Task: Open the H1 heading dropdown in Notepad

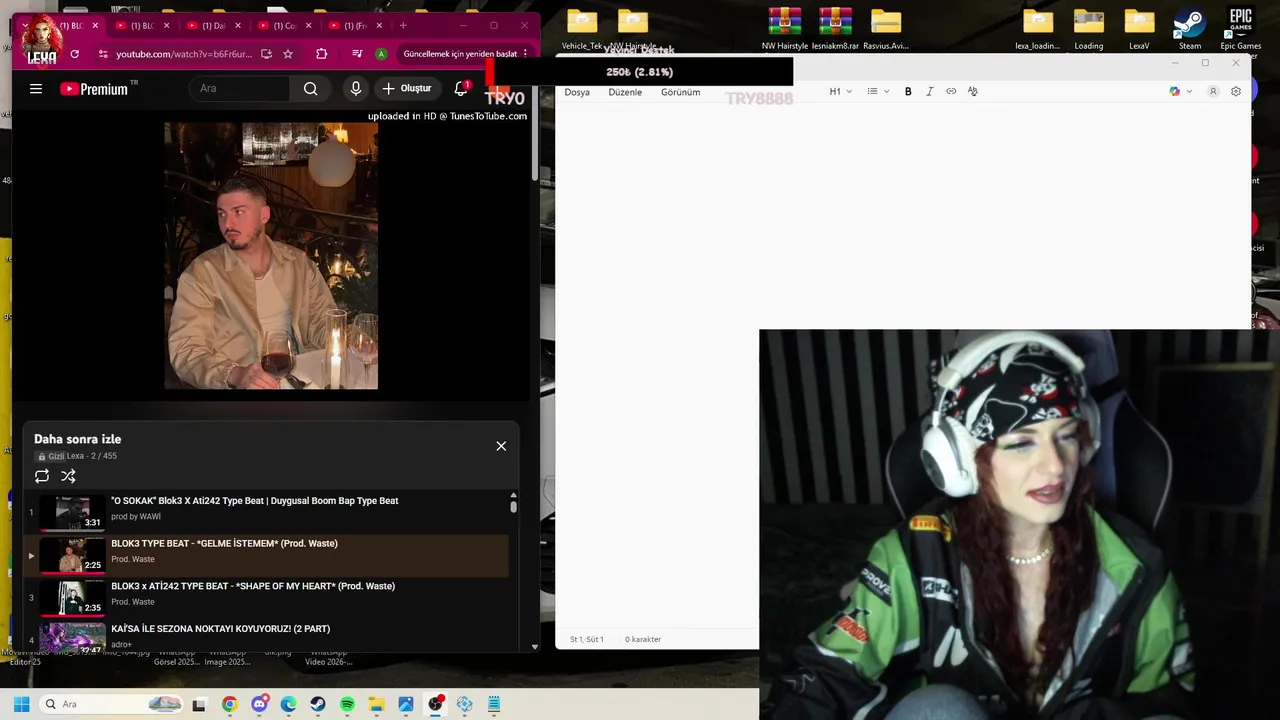Action: point(840,91)
